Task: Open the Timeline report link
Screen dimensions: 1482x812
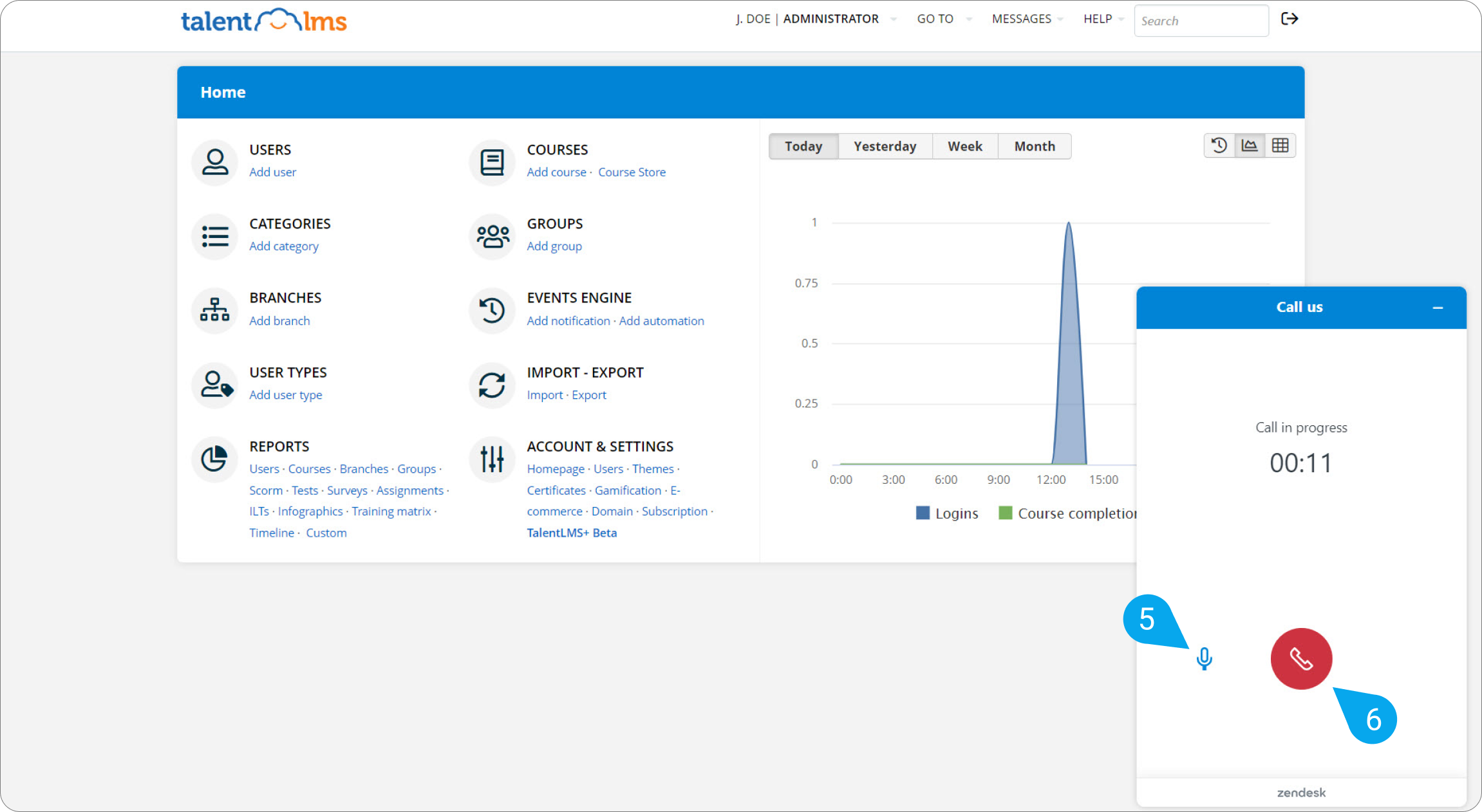Action: tap(271, 532)
